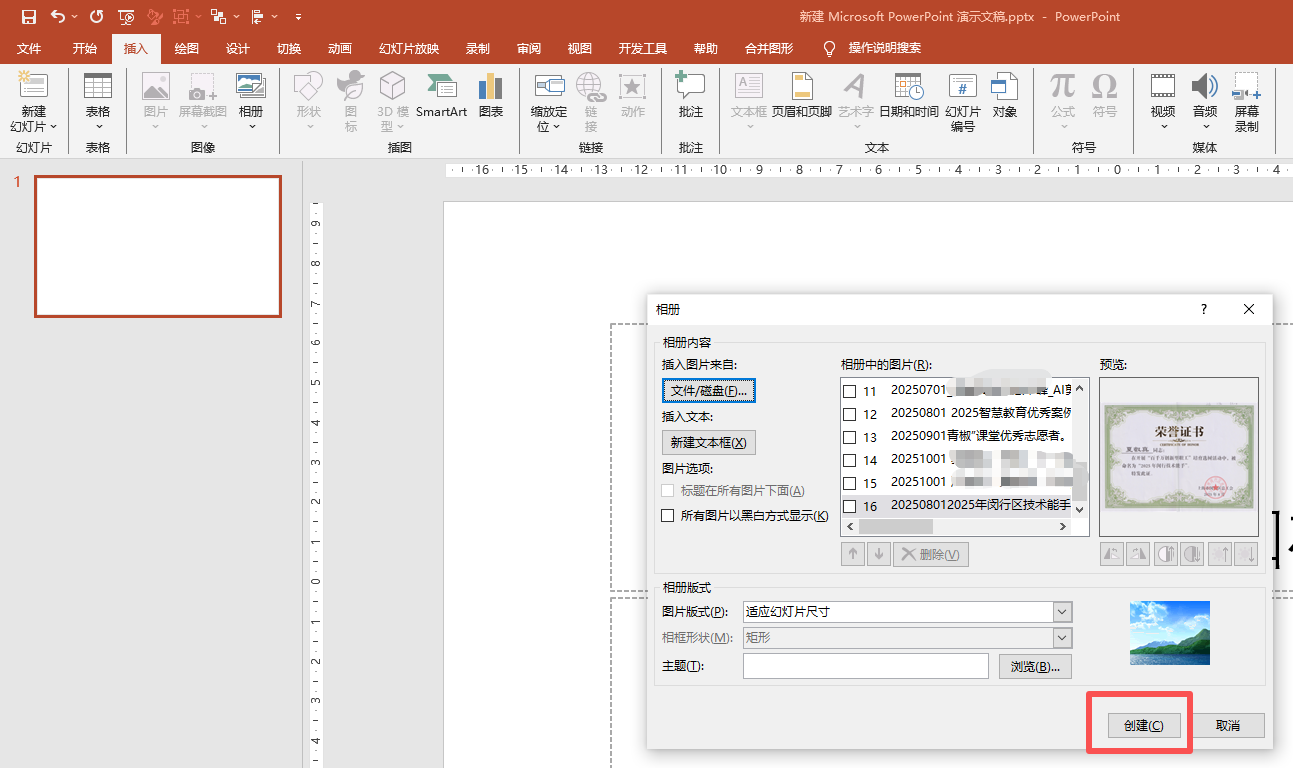Click the 幻灯片编号 slide number icon
Viewport: 1293px width, 768px height.
coord(963,86)
